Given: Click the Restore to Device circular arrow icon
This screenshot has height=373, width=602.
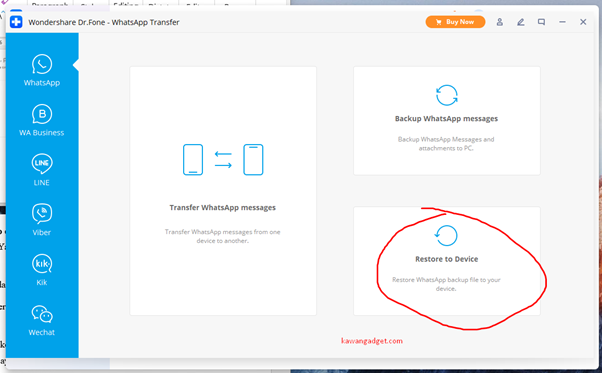Looking at the screenshot, I should click(447, 235).
